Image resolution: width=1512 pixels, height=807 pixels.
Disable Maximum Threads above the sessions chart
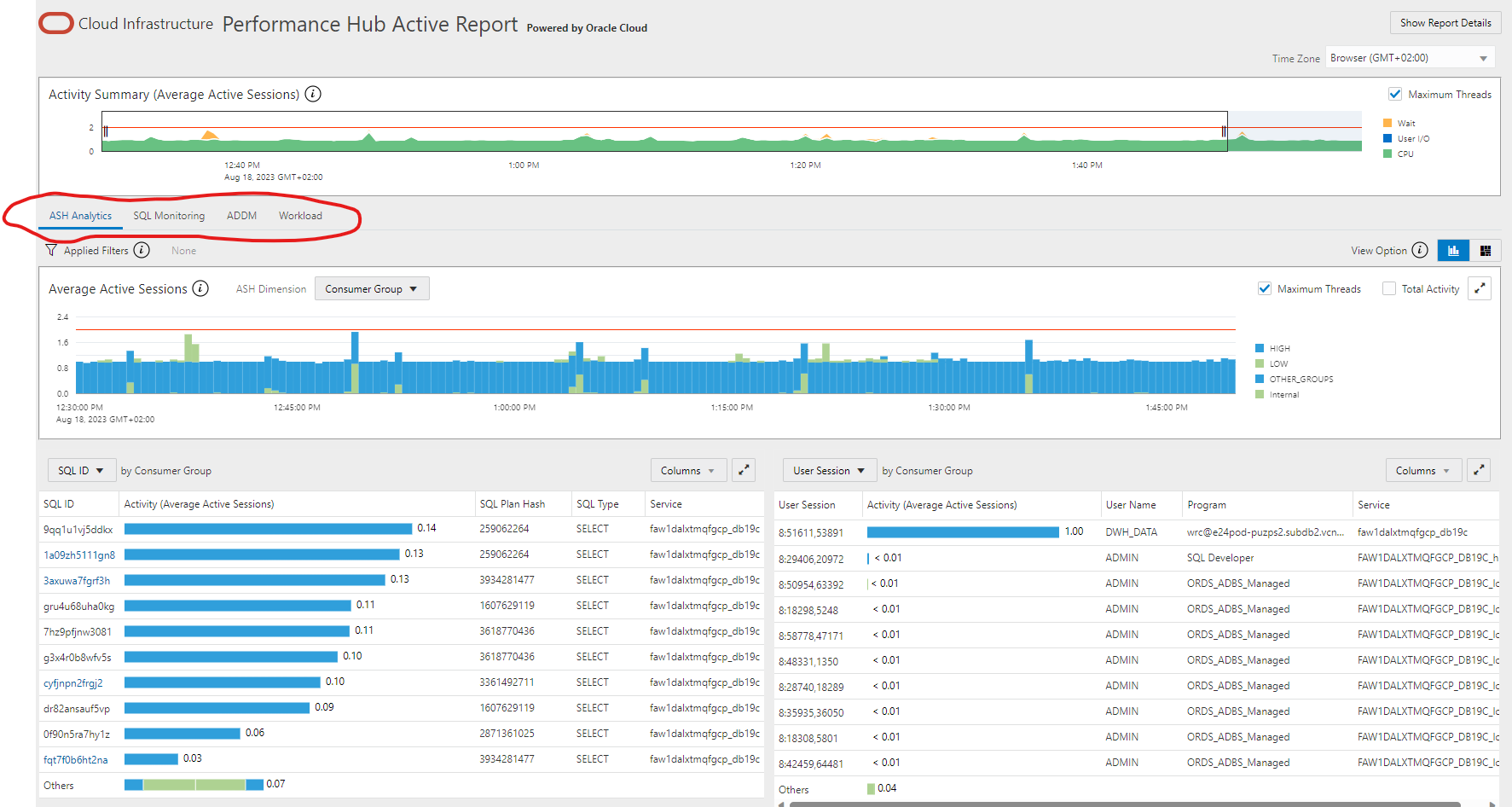pos(1265,288)
